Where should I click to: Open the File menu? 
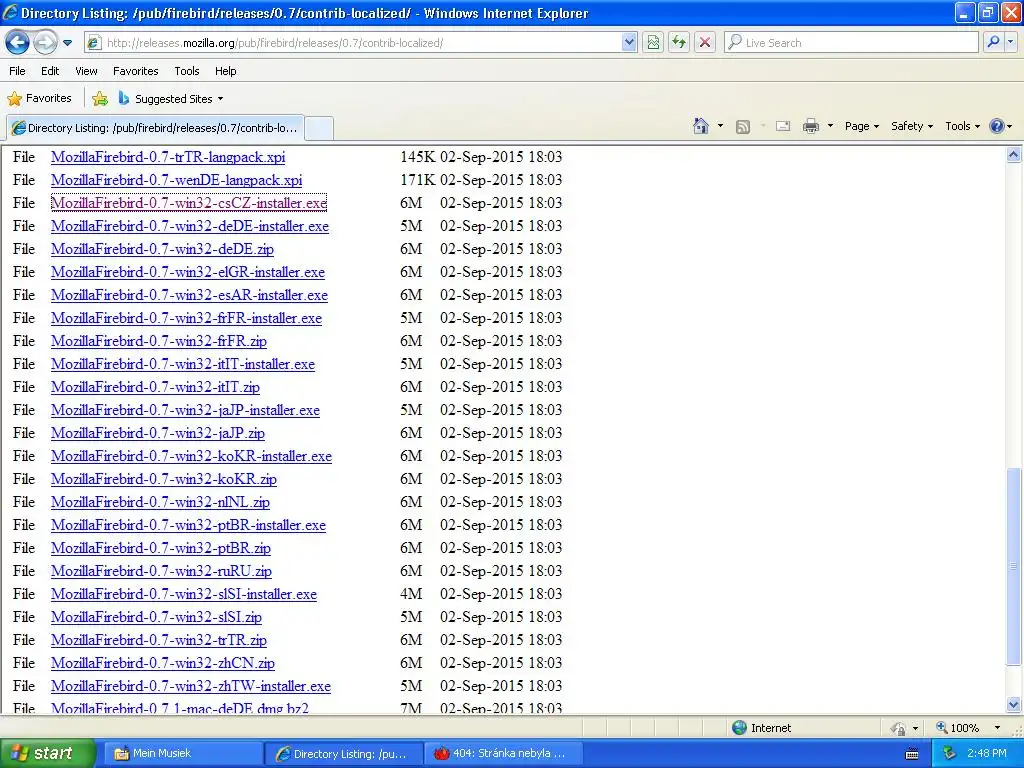[18, 71]
